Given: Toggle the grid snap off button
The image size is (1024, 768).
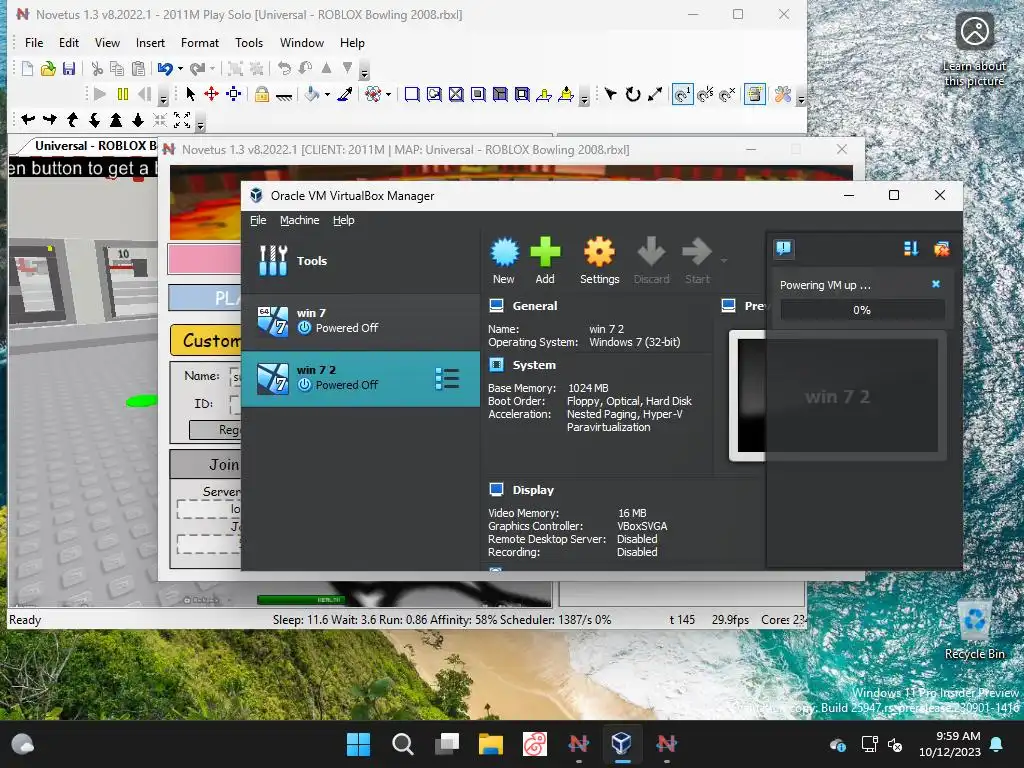Looking at the screenshot, I should [x=728, y=94].
